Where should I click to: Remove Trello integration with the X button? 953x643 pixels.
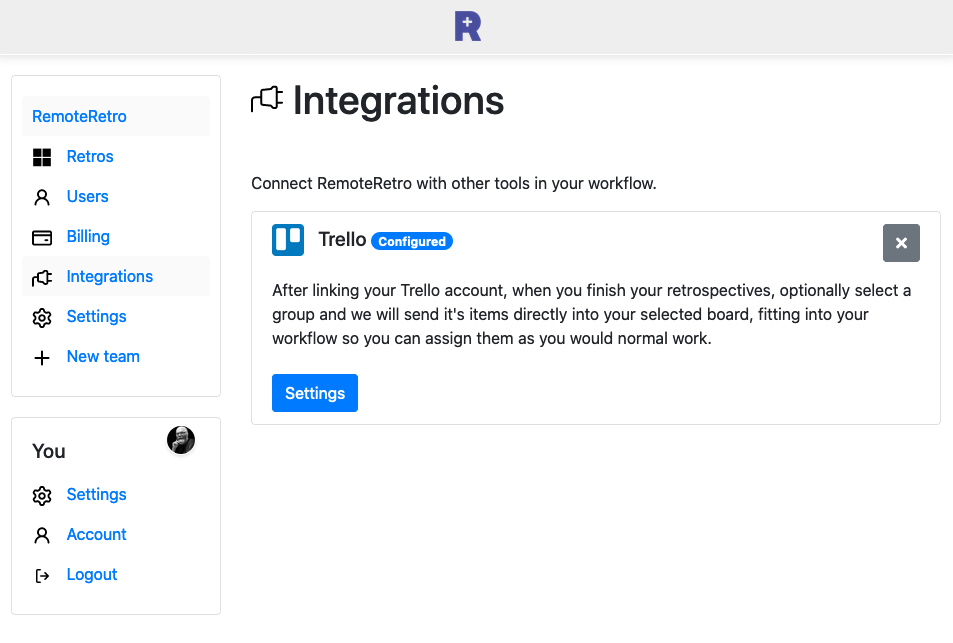tap(901, 243)
